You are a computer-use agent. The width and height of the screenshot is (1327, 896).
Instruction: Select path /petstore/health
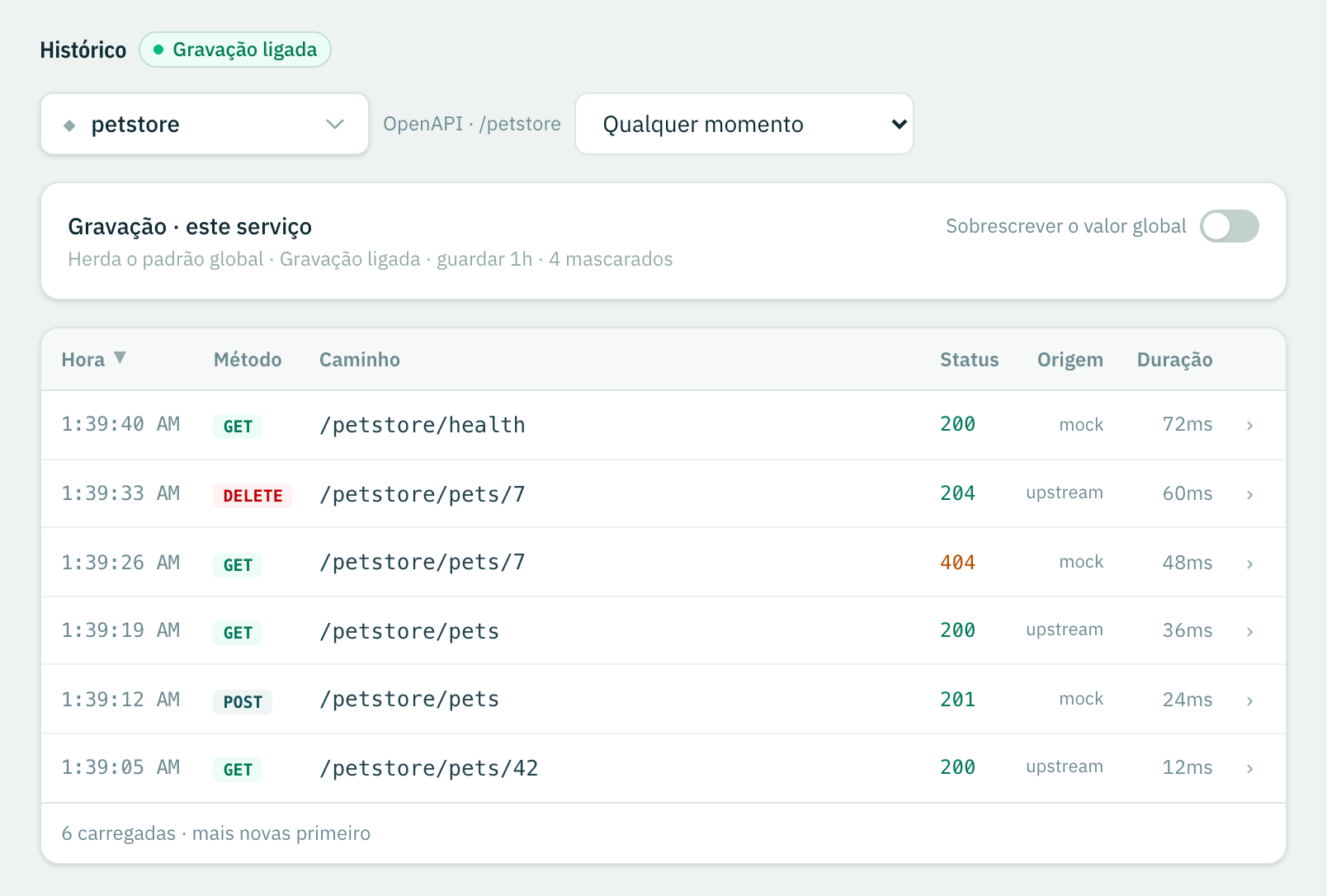[x=423, y=425]
